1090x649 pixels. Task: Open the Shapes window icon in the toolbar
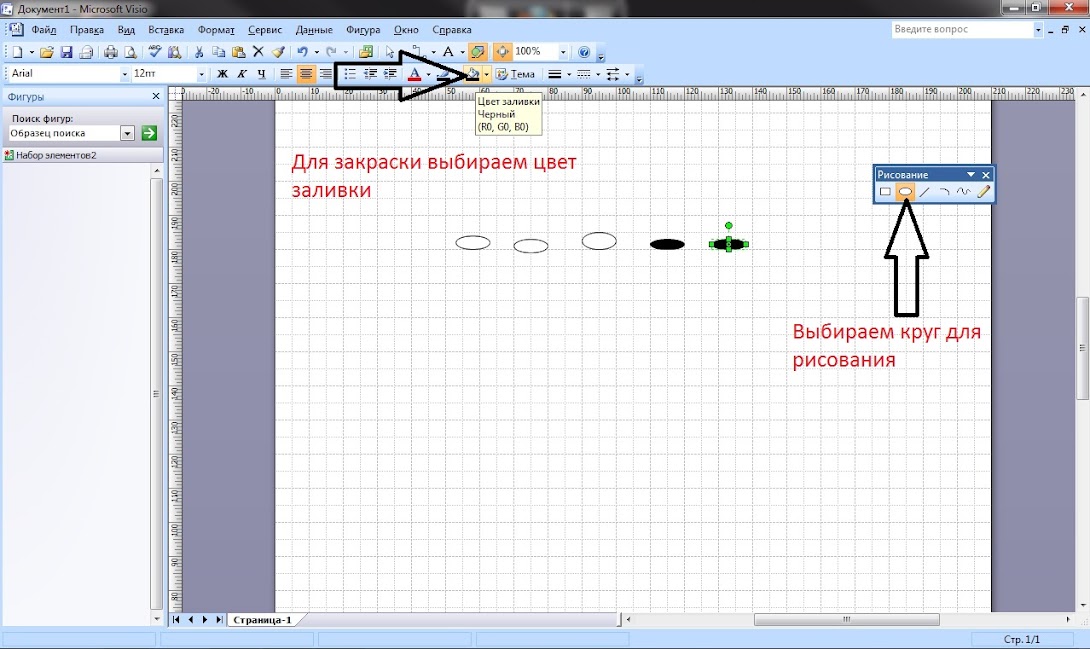tap(366, 52)
